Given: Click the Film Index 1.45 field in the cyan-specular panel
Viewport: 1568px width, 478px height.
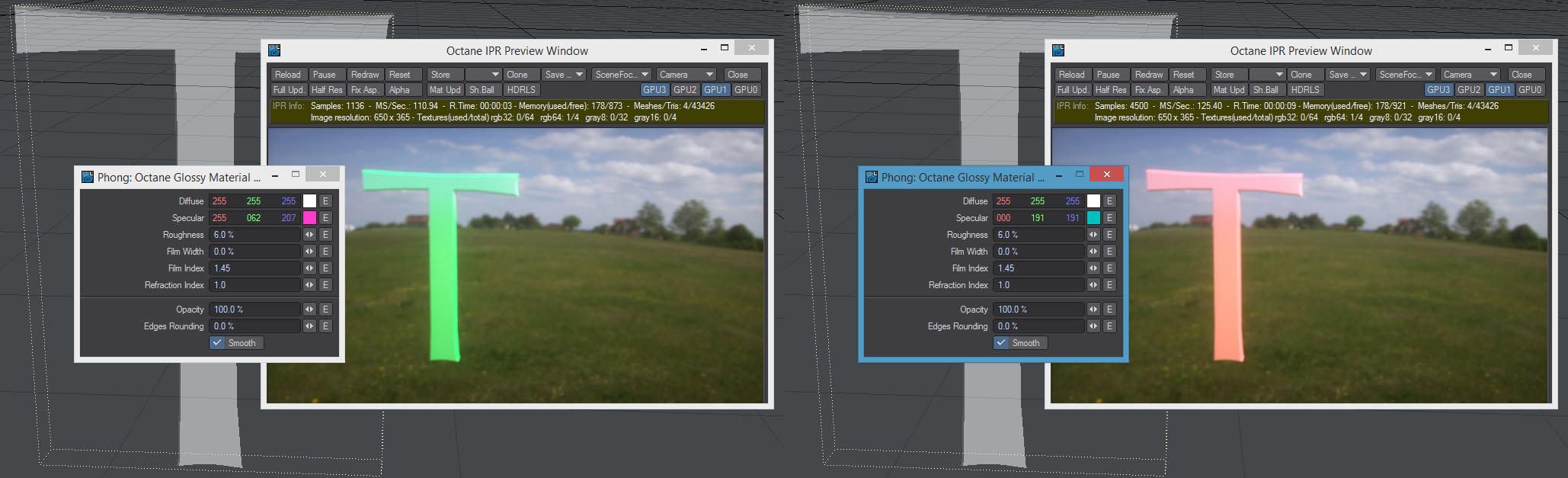Looking at the screenshot, I should pyautogui.click(x=1039, y=268).
